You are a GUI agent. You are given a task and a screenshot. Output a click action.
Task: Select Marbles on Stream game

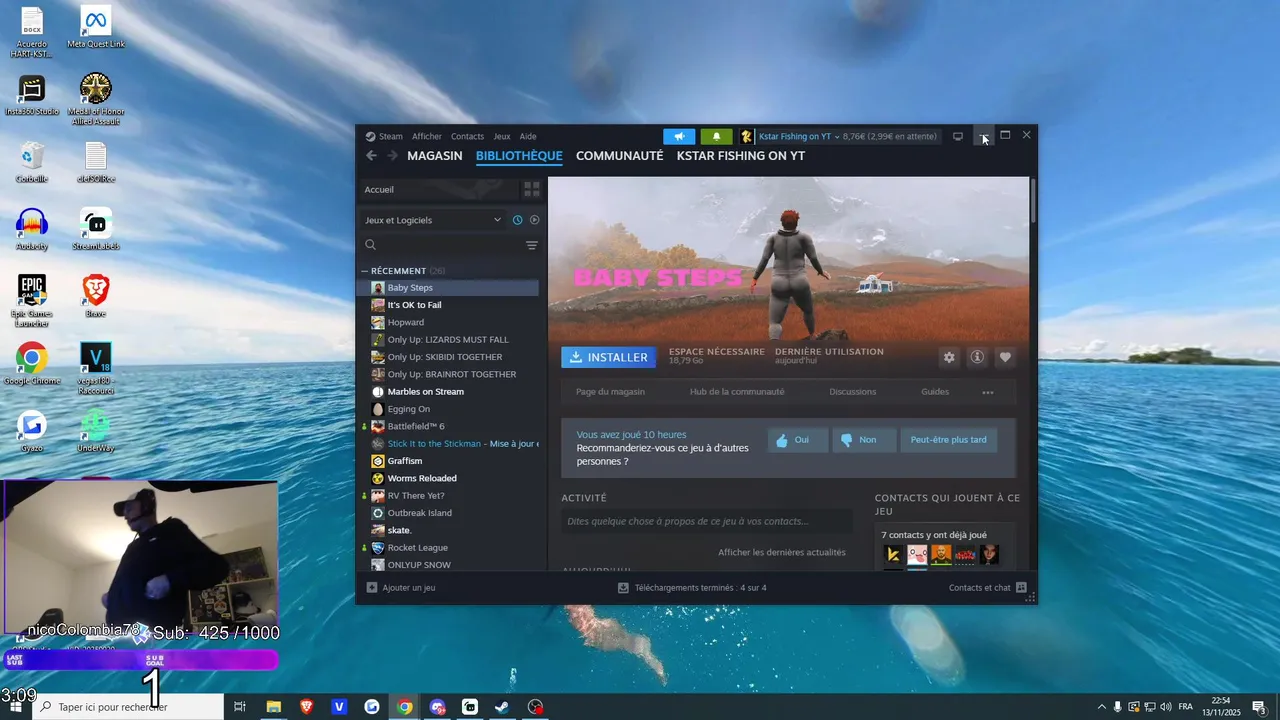(449, 392)
